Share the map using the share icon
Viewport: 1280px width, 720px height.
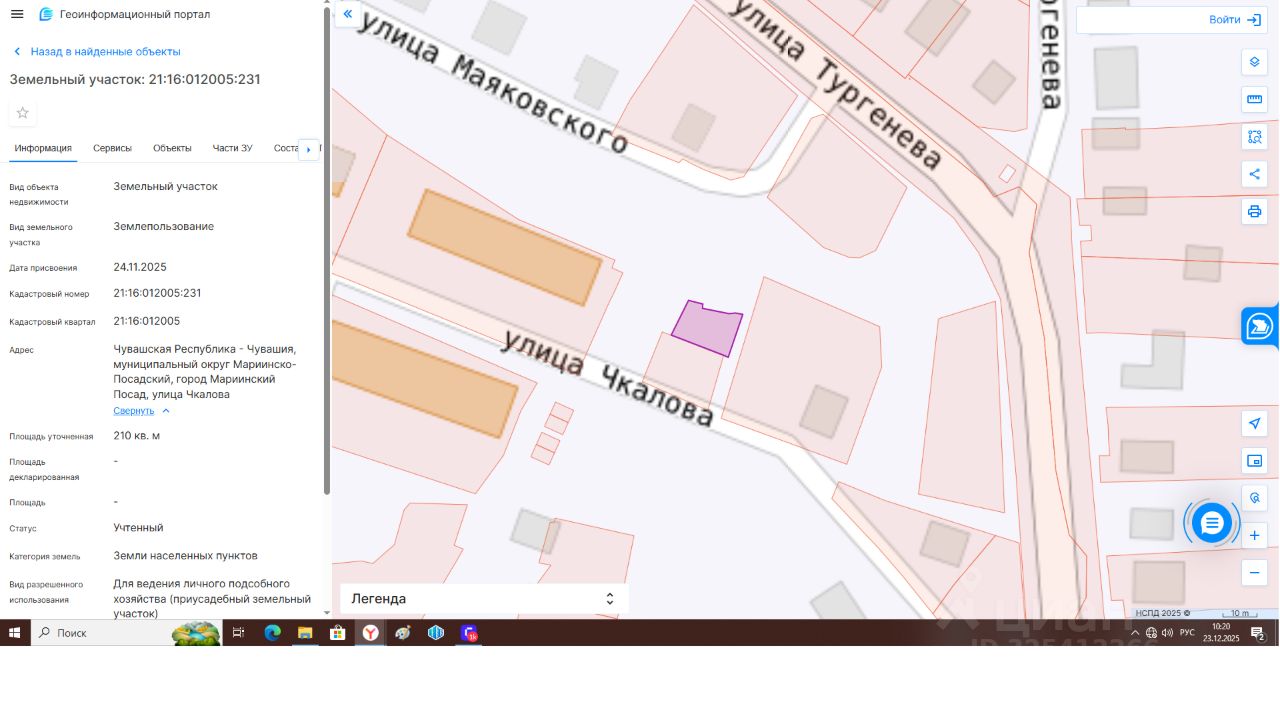pos(1254,174)
